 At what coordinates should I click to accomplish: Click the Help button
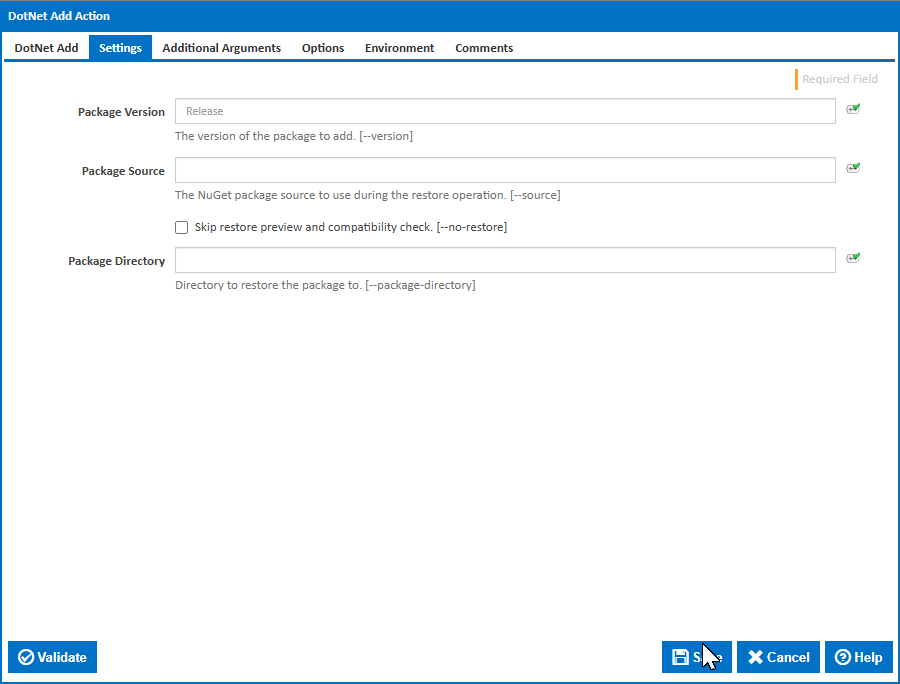[x=858, y=657]
